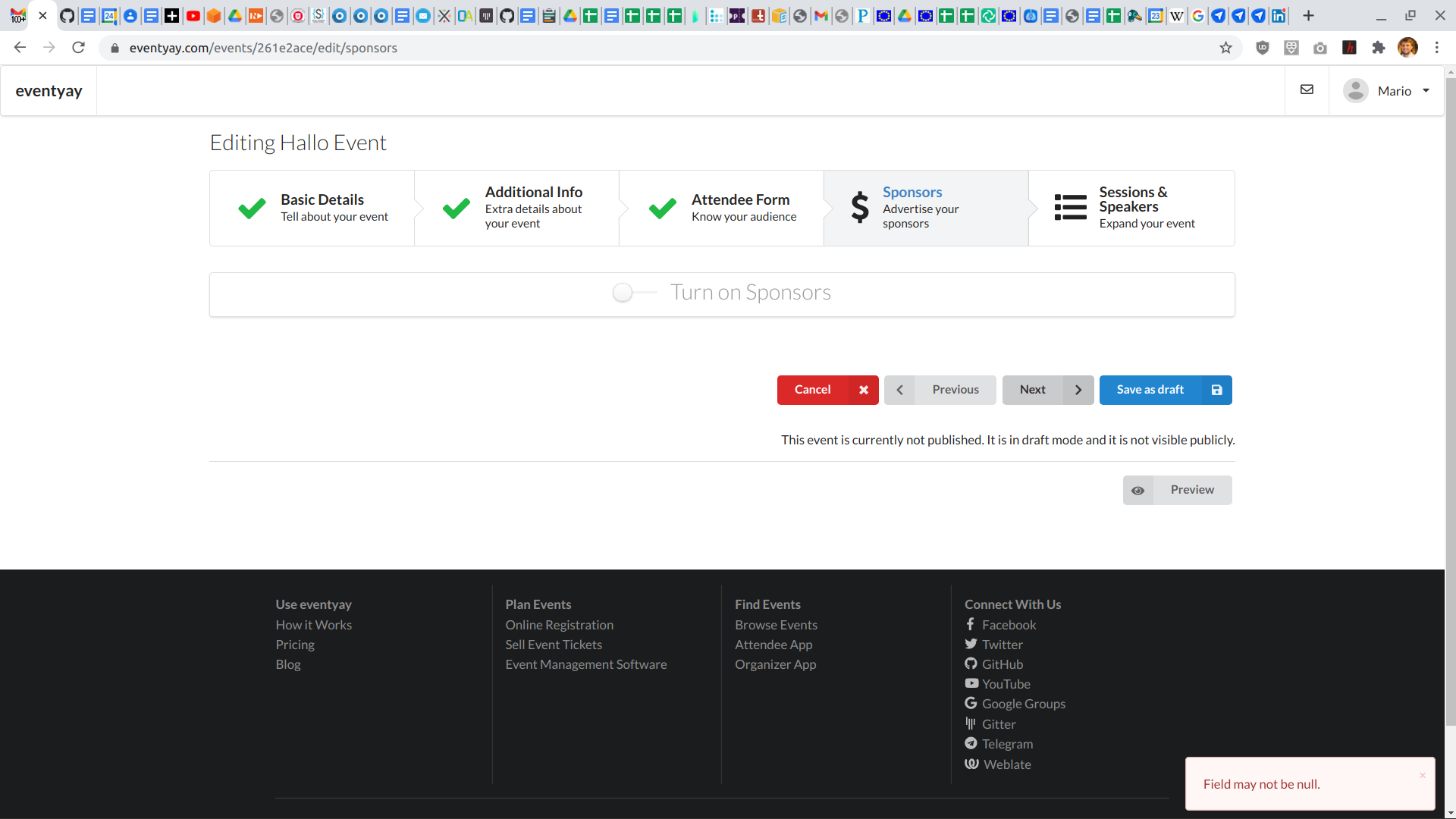Screen dimensions: 1456x819
Task: Dismiss the Field may not be null notification
Action: click(x=1423, y=775)
